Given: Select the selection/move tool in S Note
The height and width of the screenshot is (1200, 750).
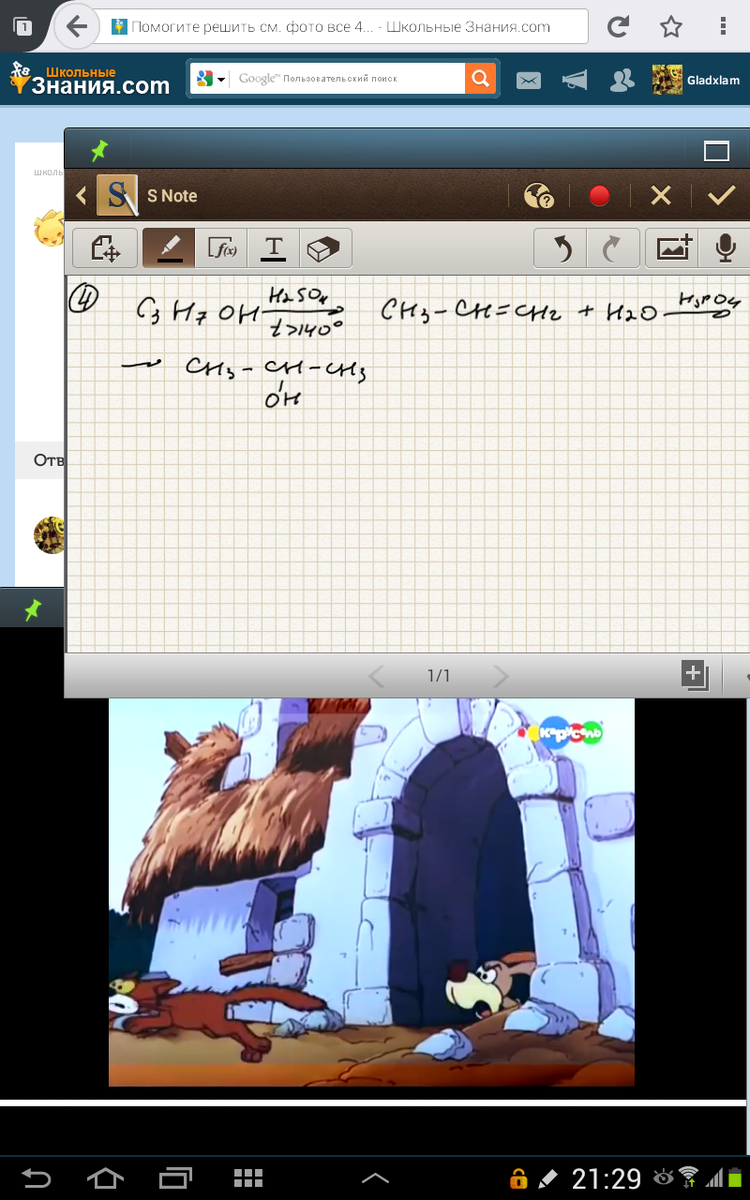Looking at the screenshot, I should (105, 248).
